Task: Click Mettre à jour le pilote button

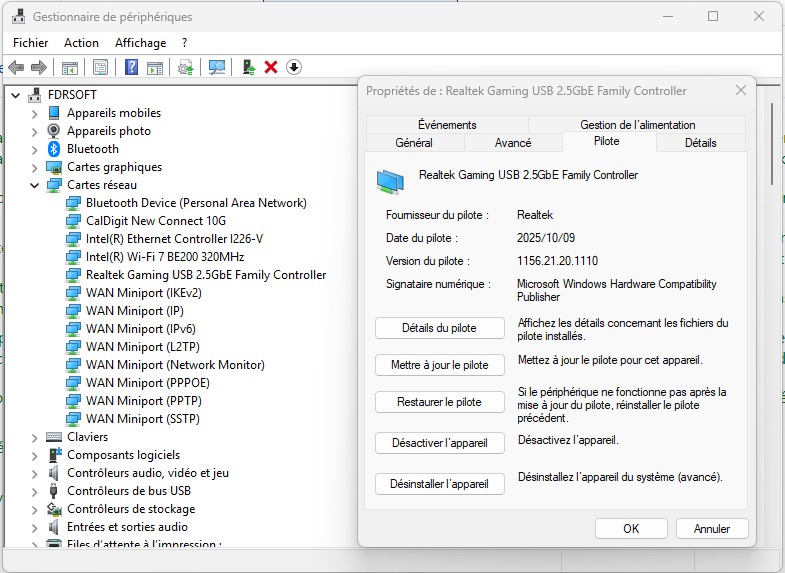Action: [x=439, y=365]
